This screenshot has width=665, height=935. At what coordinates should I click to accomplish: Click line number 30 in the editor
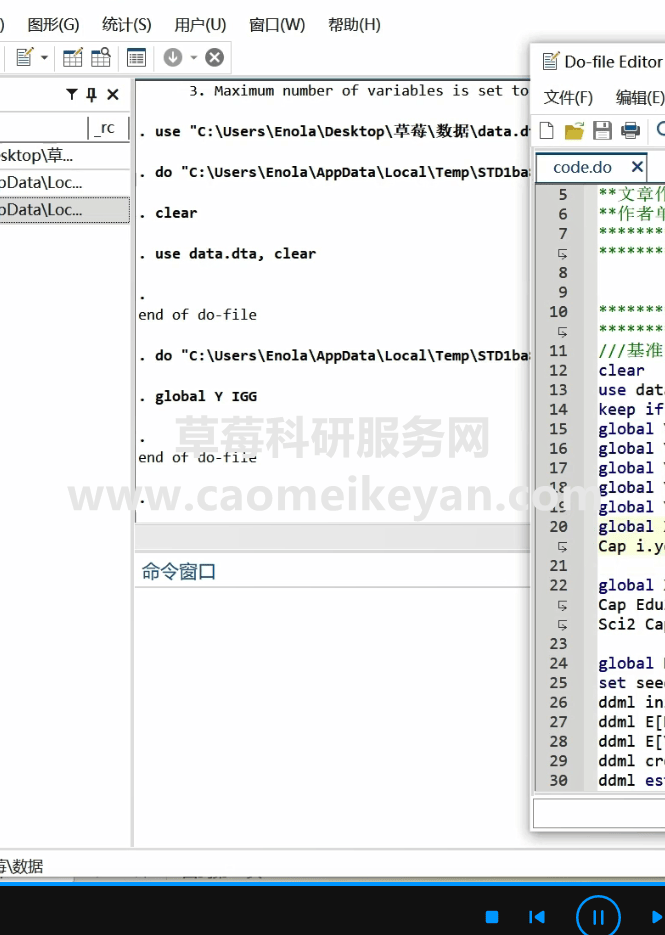point(558,781)
